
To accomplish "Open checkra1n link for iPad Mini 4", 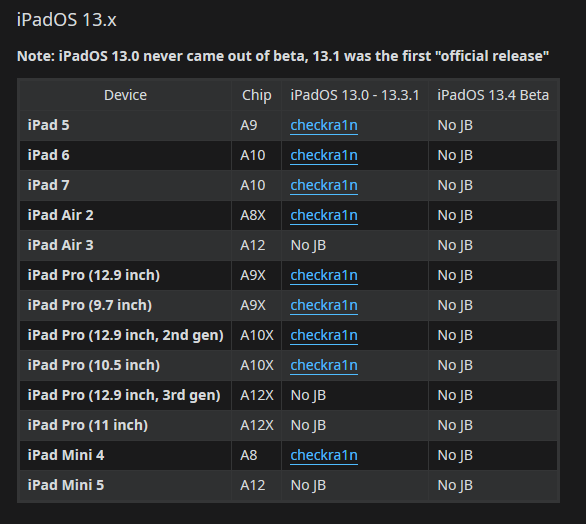I will pyautogui.click(x=324, y=455).
